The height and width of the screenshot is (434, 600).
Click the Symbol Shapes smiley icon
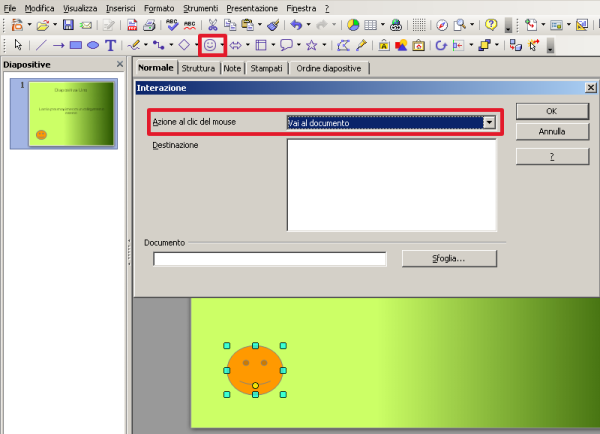pyautogui.click(x=210, y=45)
